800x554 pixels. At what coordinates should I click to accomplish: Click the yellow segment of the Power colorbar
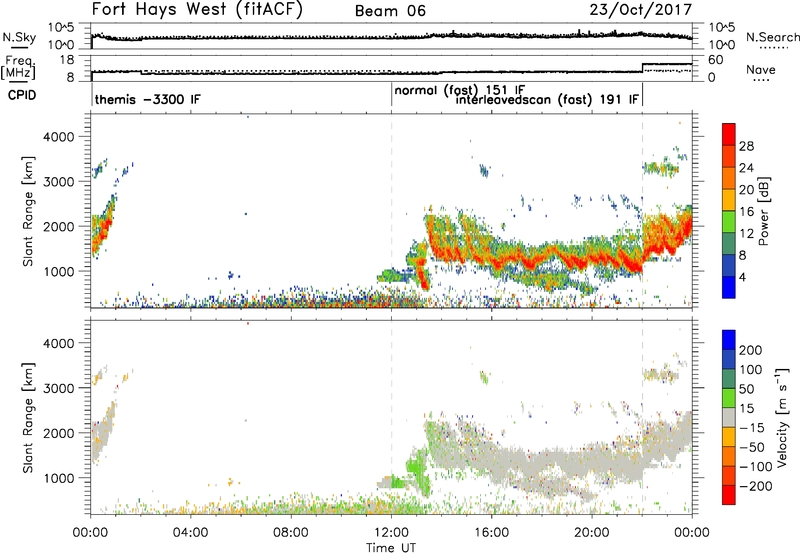(x=729, y=200)
